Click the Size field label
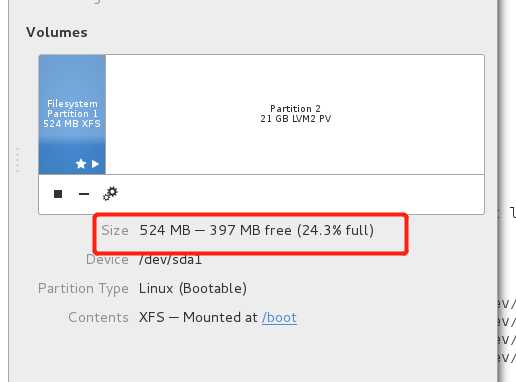The height and width of the screenshot is (382, 516). point(115,230)
